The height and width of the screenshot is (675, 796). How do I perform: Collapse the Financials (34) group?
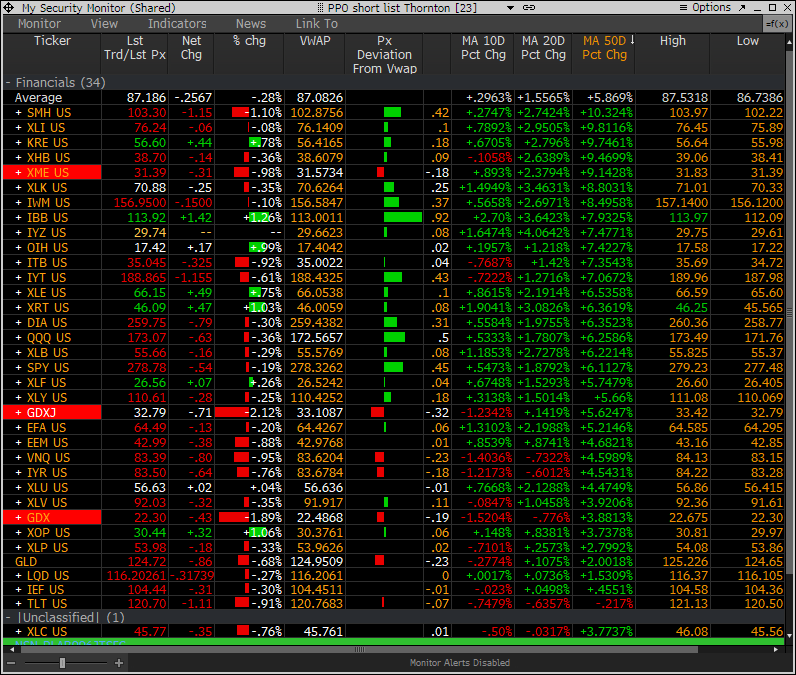8,83
